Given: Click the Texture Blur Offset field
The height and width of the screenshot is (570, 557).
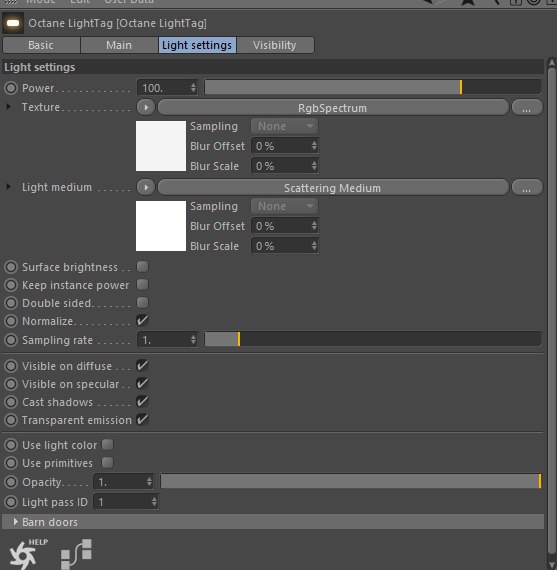Looking at the screenshot, I should pos(285,146).
